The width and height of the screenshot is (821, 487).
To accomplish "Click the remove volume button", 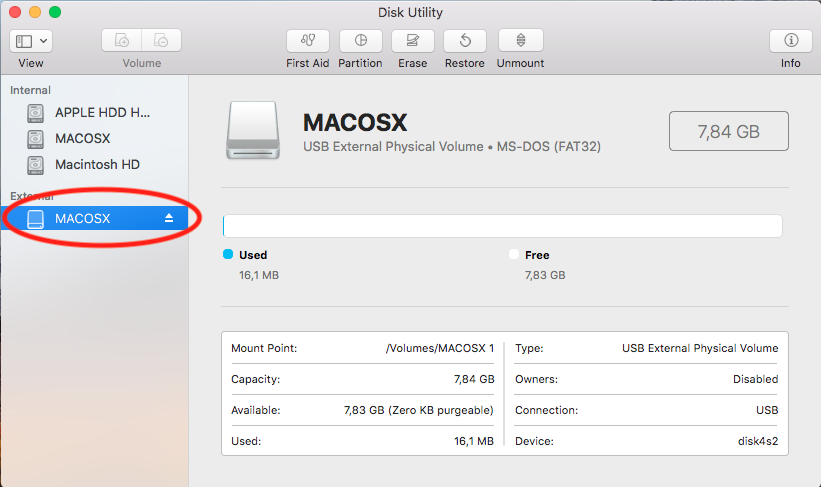I will pyautogui.click(x=161, y=41).
